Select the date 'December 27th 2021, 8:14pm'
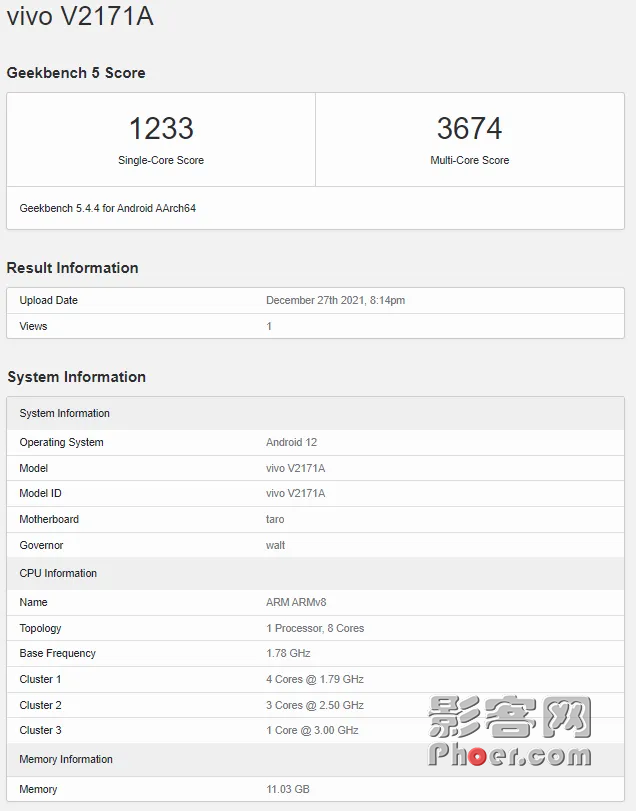This screenshot has height=811, width=636. [x=336, y=301]
